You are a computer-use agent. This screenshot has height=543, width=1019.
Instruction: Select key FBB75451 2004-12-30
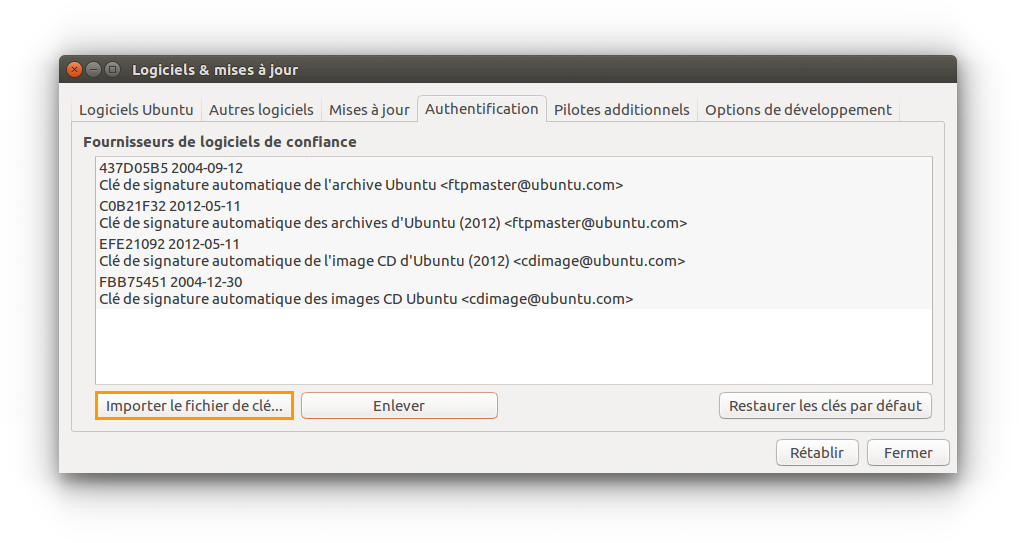click(x=513, y=290)
